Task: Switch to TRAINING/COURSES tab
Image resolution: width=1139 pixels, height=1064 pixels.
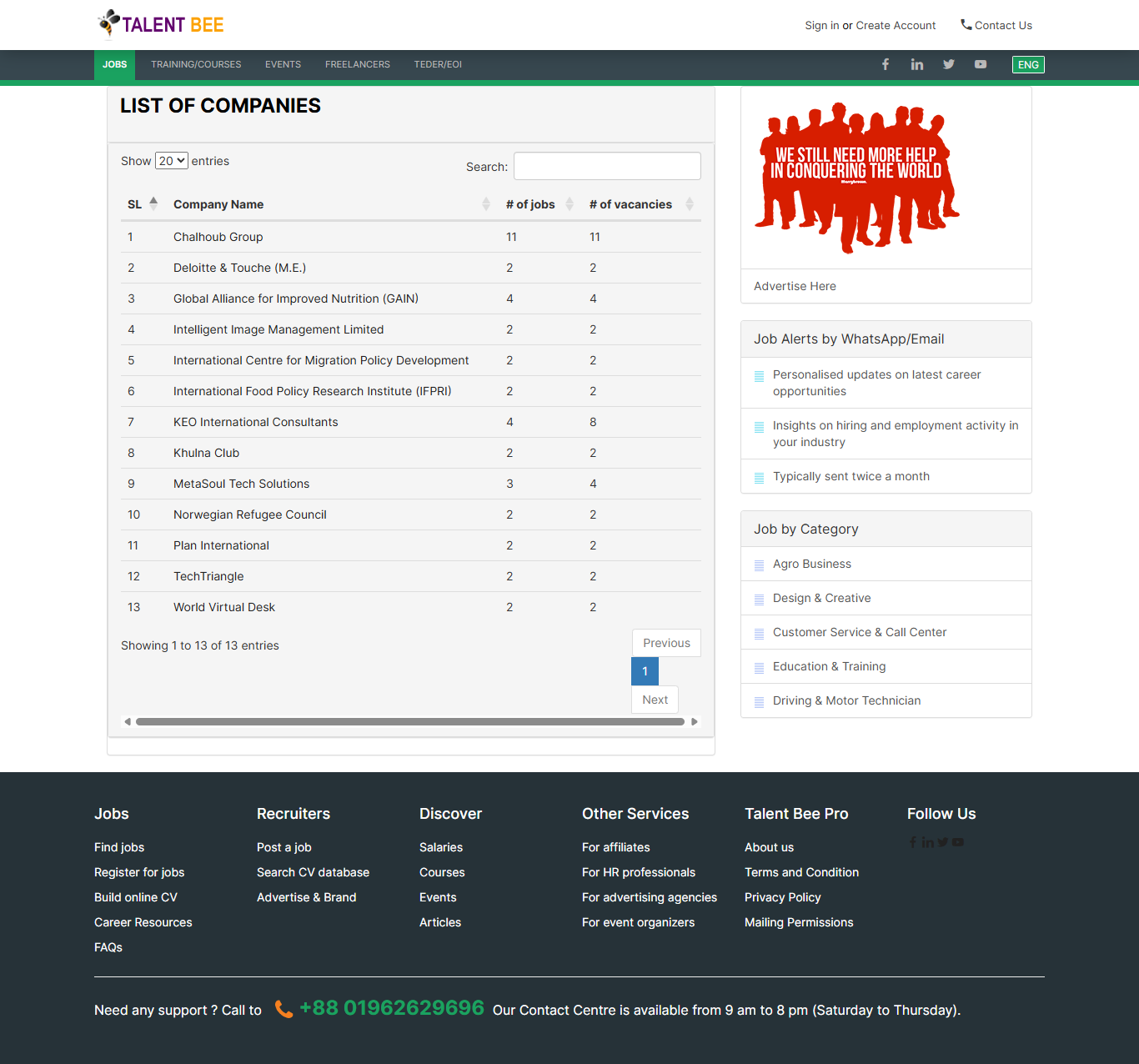Action: 196,64
